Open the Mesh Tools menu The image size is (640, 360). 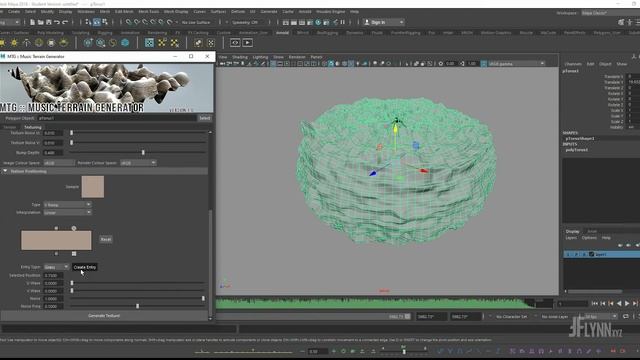coord(149,11)
